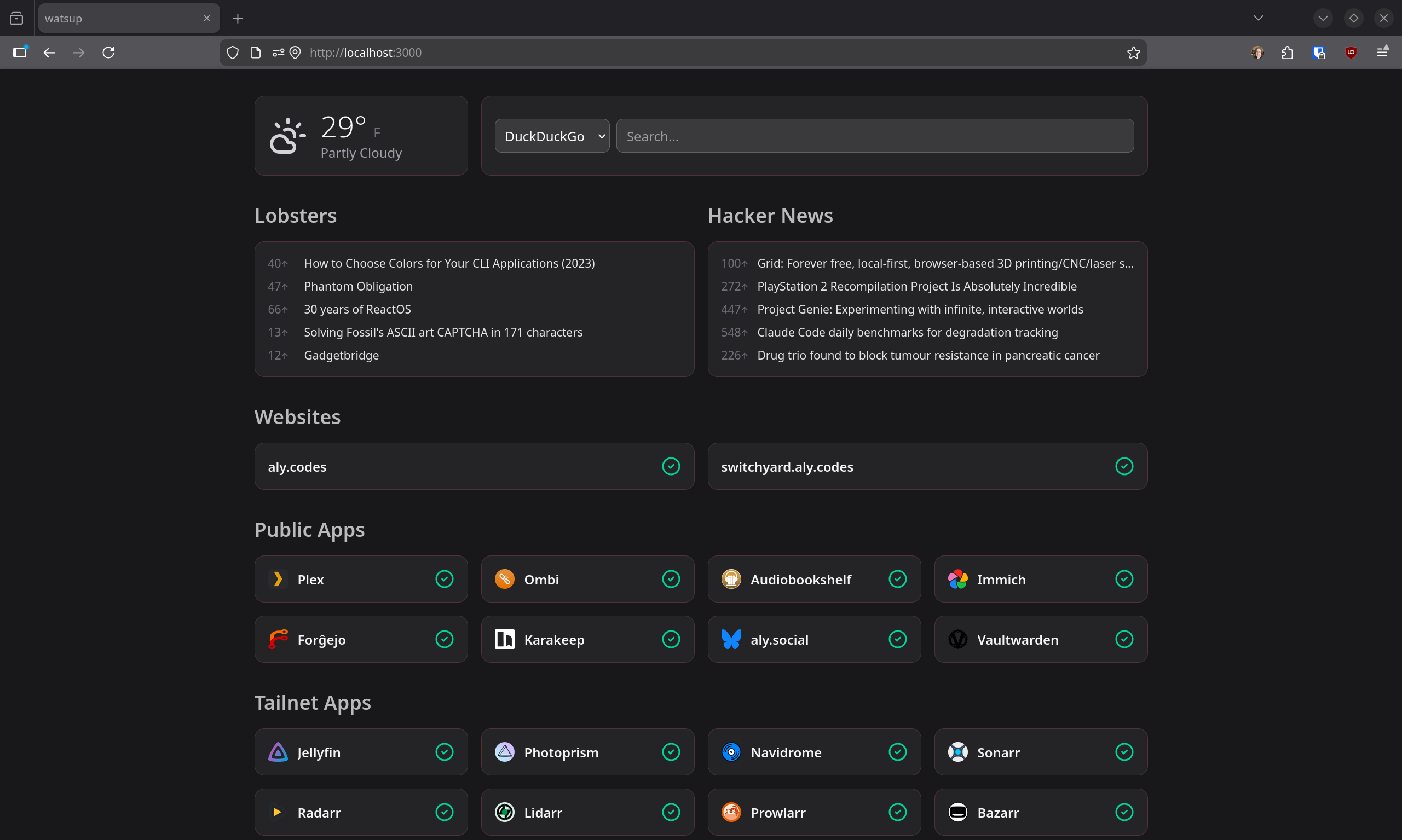Click the Vaultwarden card label

1018,640
